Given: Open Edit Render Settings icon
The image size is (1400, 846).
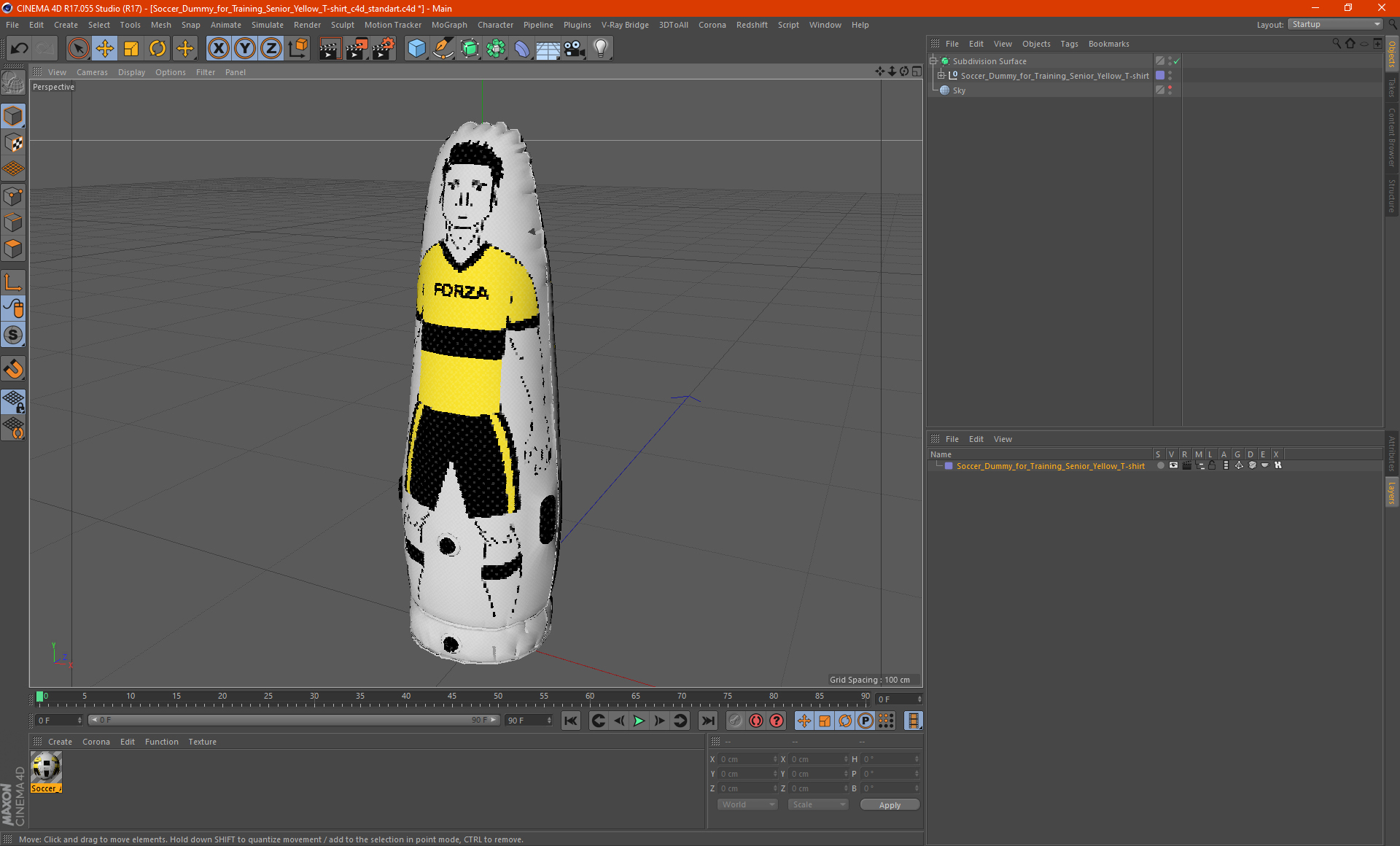Looking at the screenshot, I should pos(383,49).
